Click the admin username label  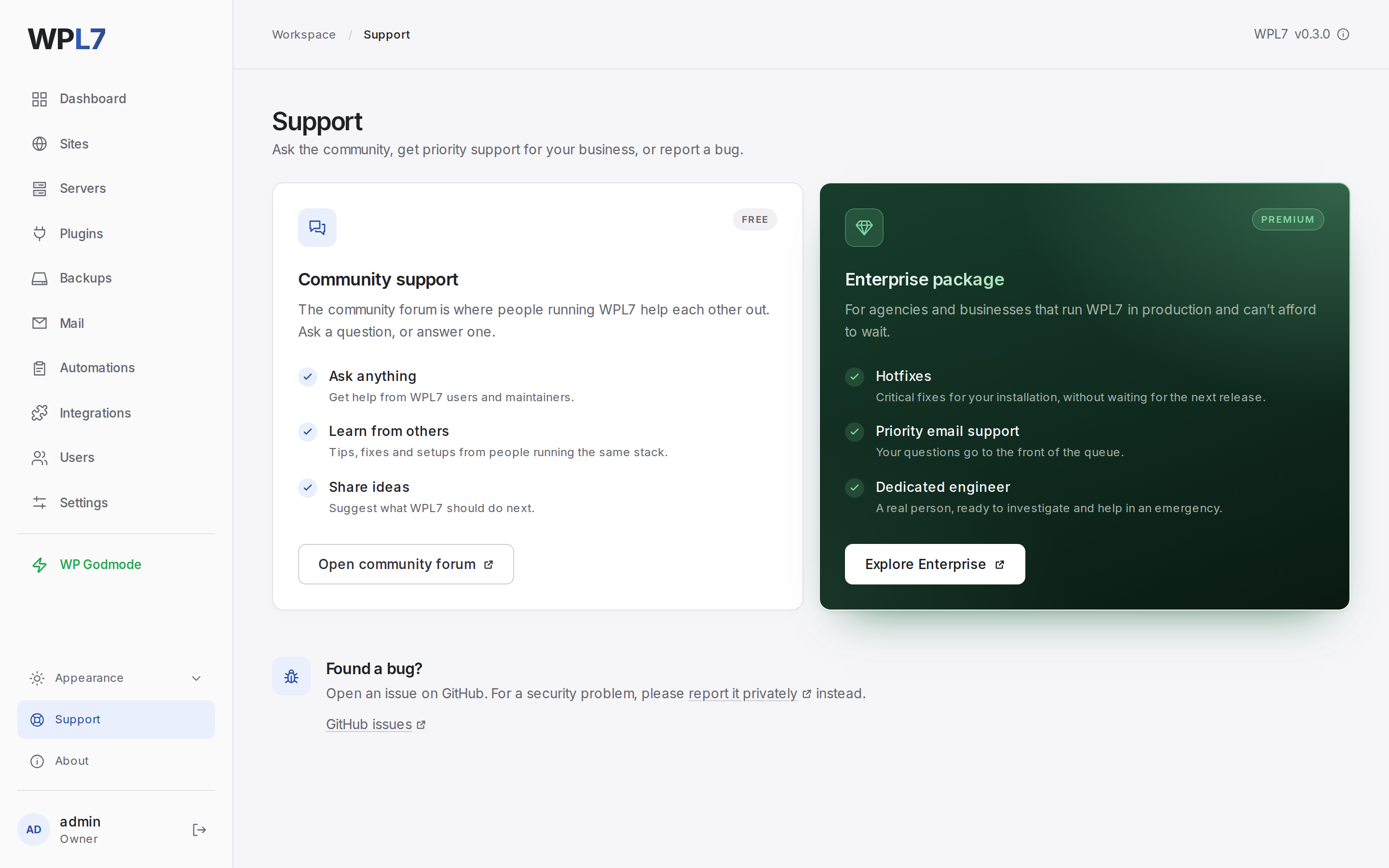click(x=80, y=822)
